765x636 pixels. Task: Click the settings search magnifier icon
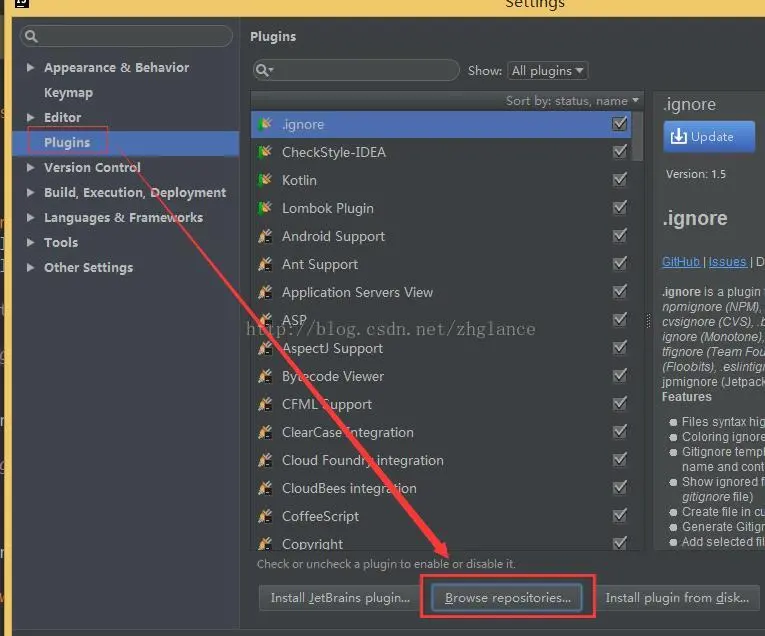point(31,36)
